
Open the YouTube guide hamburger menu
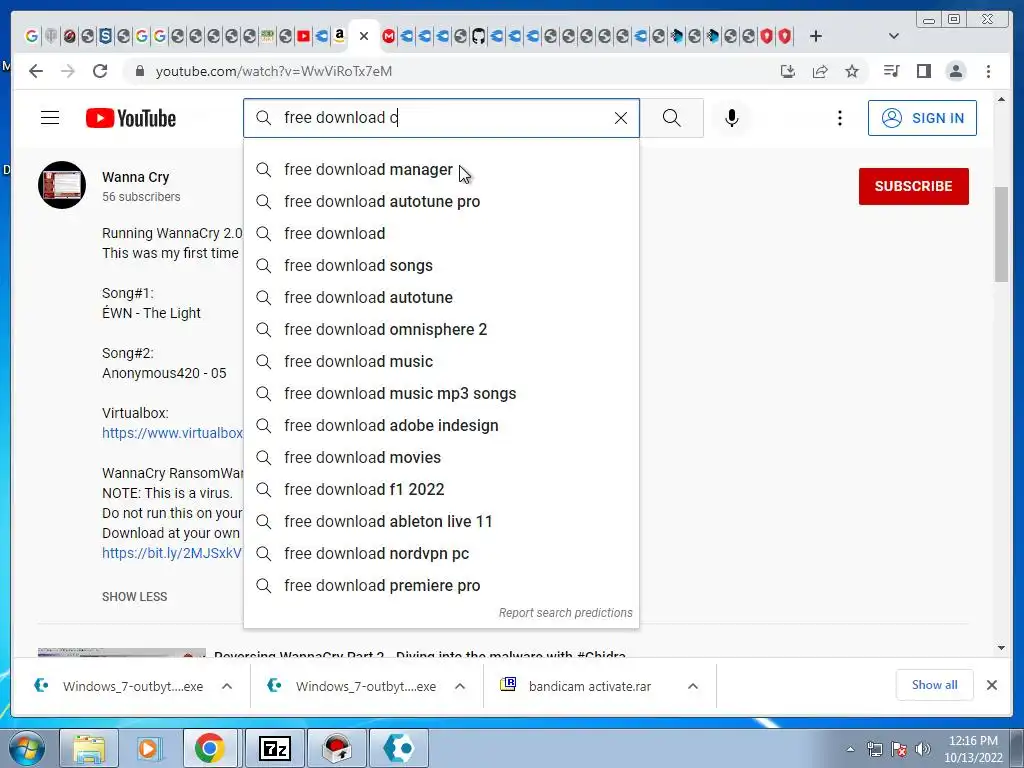click(x=50, y=118)
